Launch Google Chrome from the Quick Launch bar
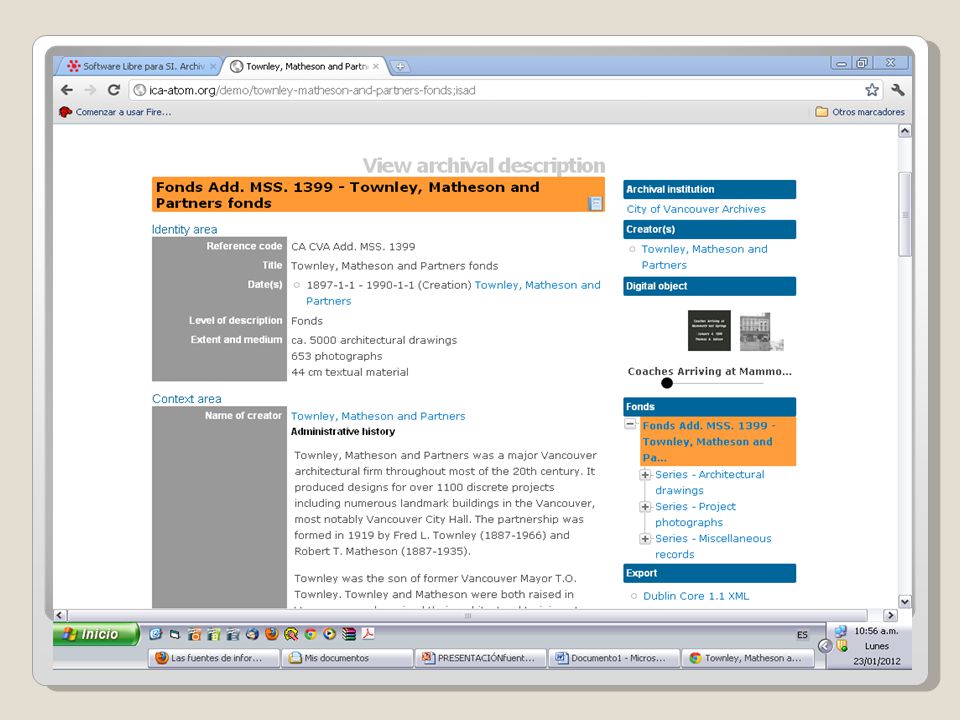 (x=310, y=634)
